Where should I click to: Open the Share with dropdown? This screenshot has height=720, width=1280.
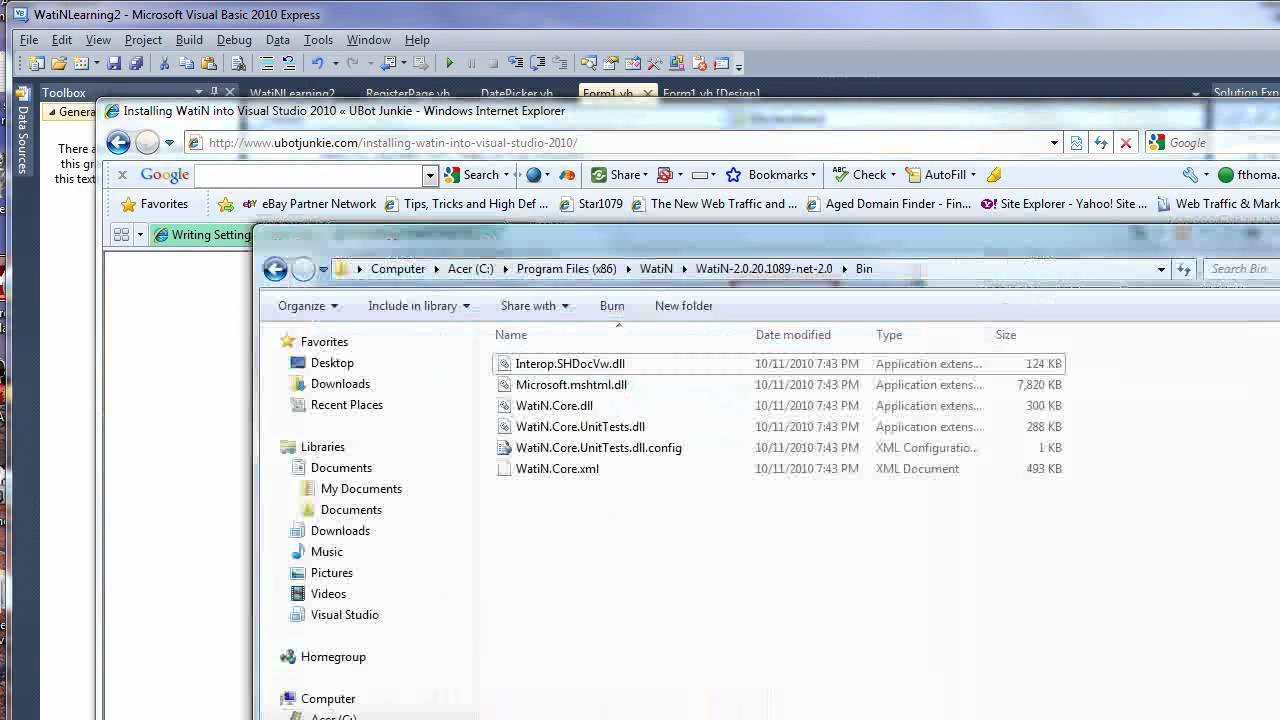(535, 306)
